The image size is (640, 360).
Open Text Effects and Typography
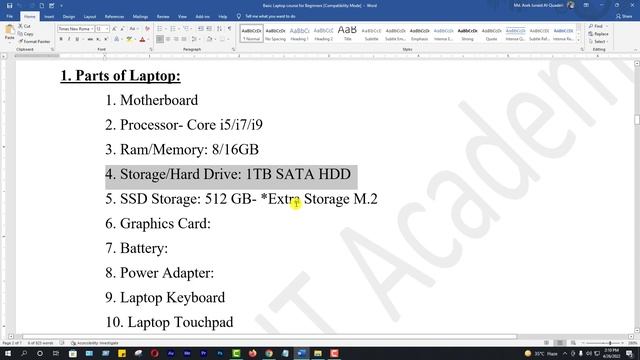click(x=116, y=39)
